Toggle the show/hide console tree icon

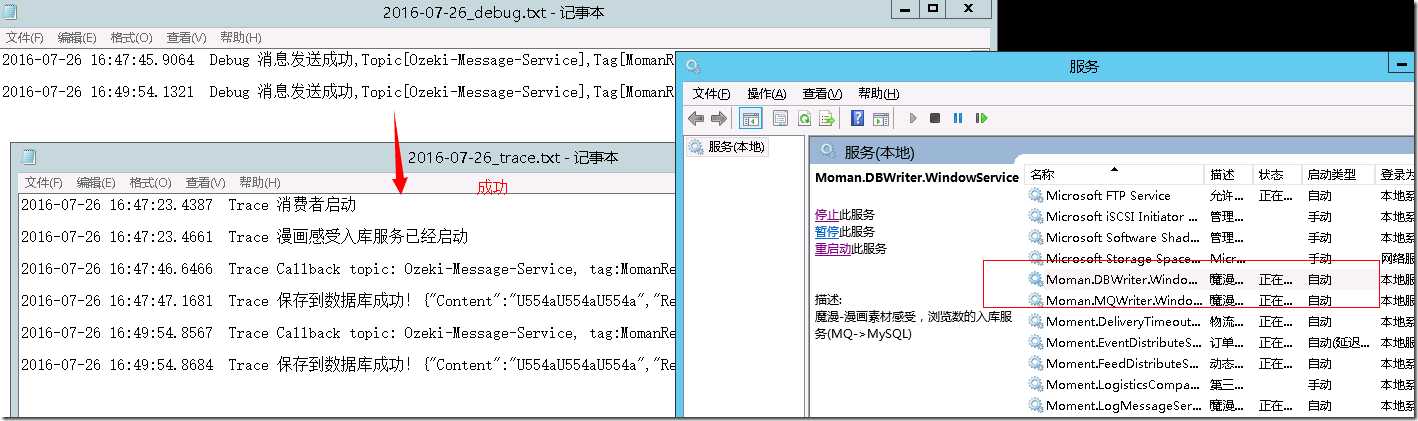[750, 119]
